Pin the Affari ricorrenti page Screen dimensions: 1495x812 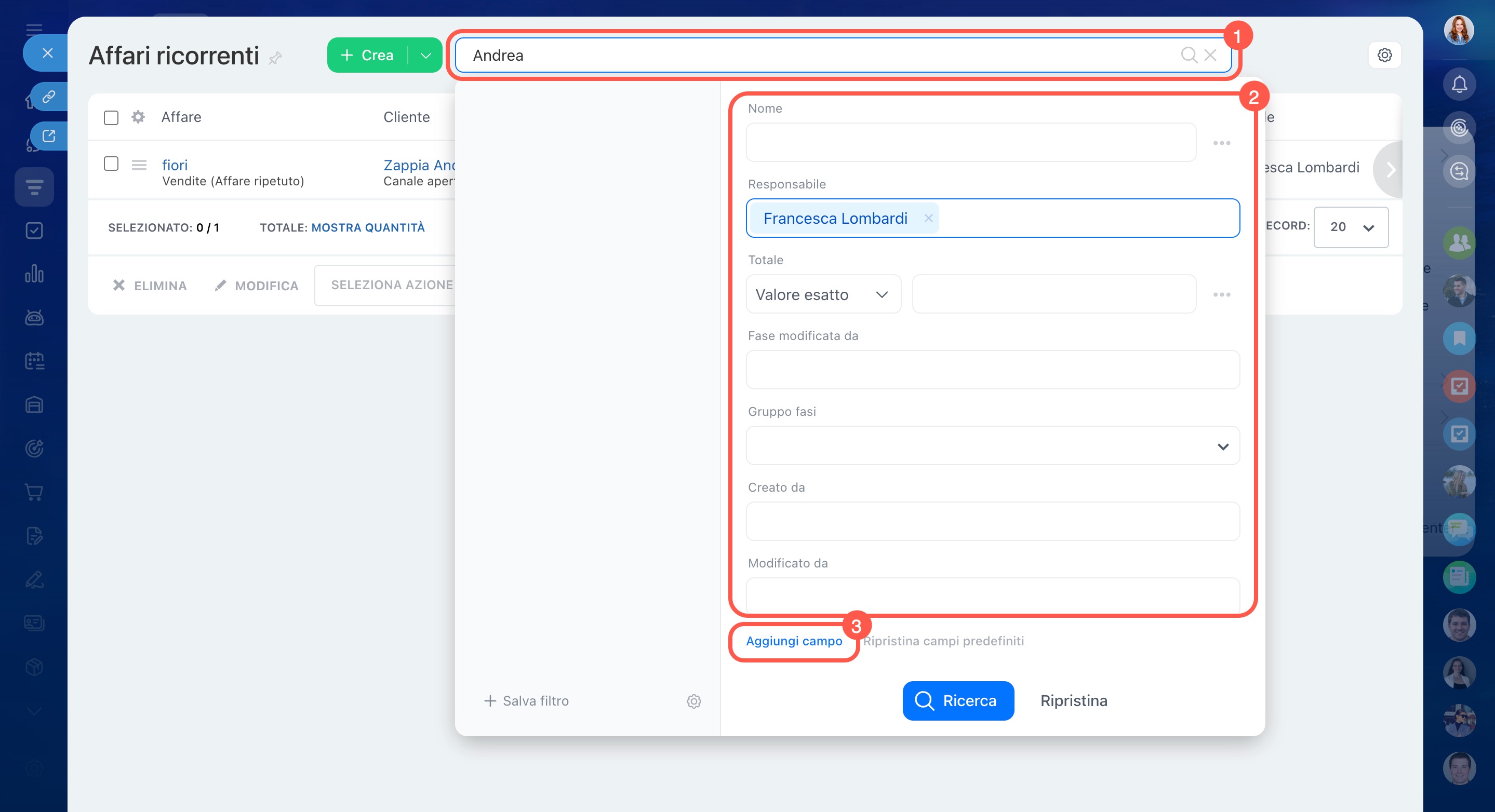click(276, 58)
